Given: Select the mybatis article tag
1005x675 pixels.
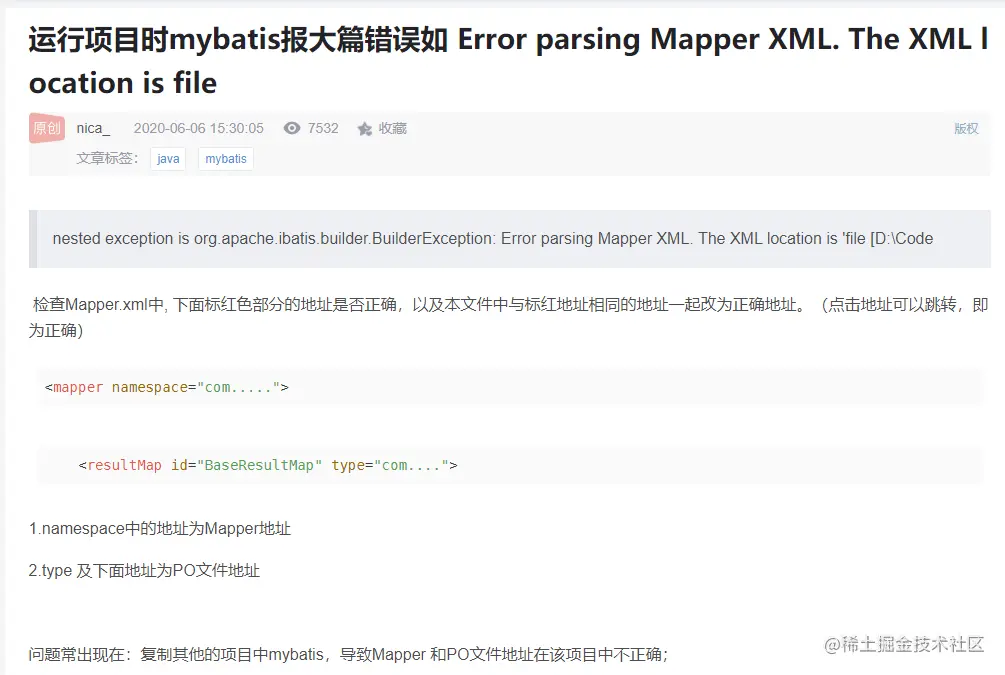Looking at the screenshot, I should pos(226,158).
